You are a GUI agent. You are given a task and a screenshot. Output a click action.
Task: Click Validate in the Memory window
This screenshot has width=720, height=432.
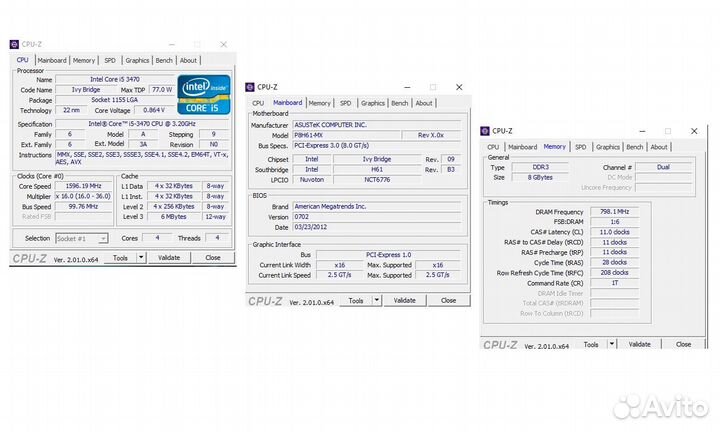[x=640, y=344]
